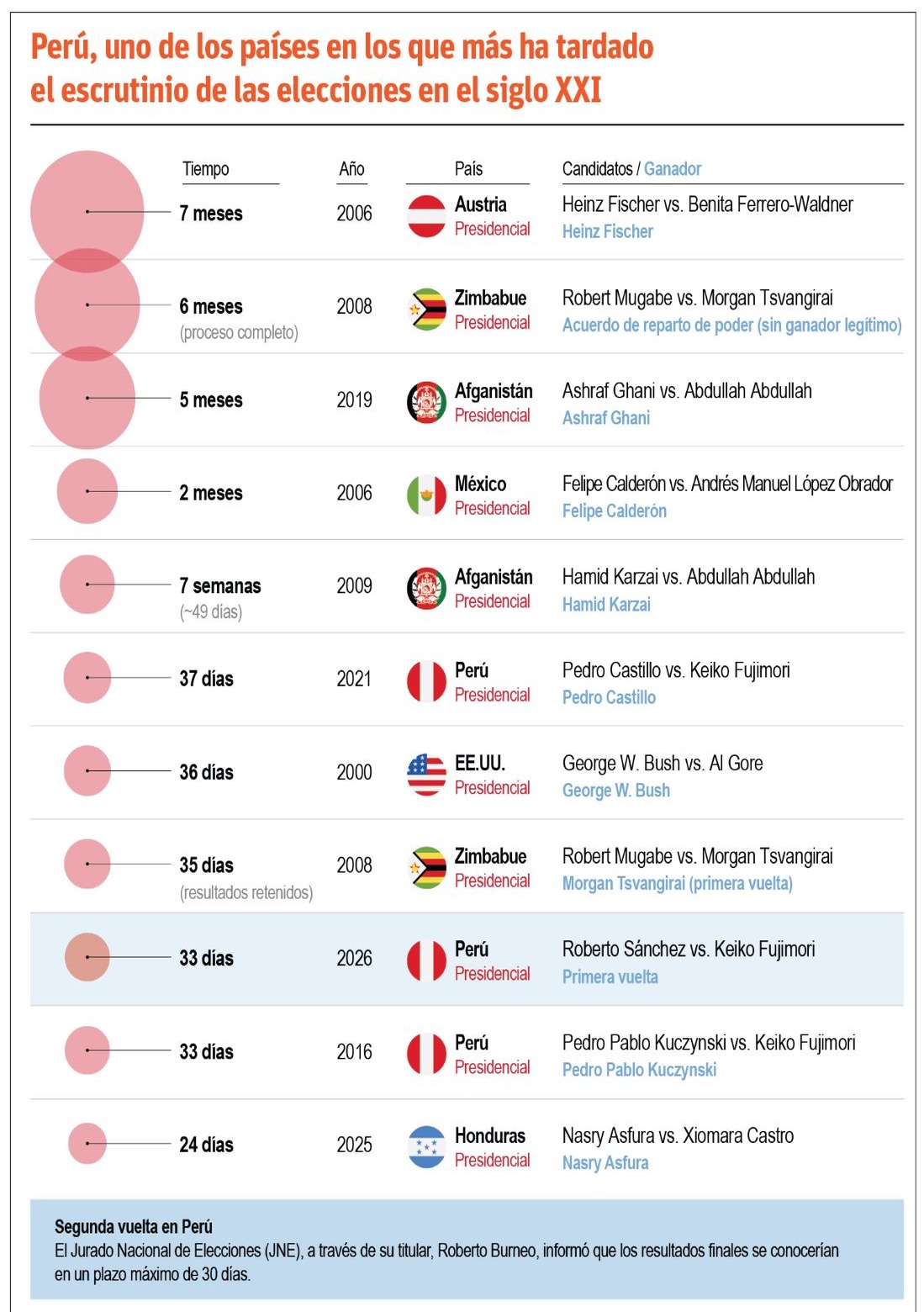
Task: Click the Perú flag in the 2021 row
Action: click(426, 681)
